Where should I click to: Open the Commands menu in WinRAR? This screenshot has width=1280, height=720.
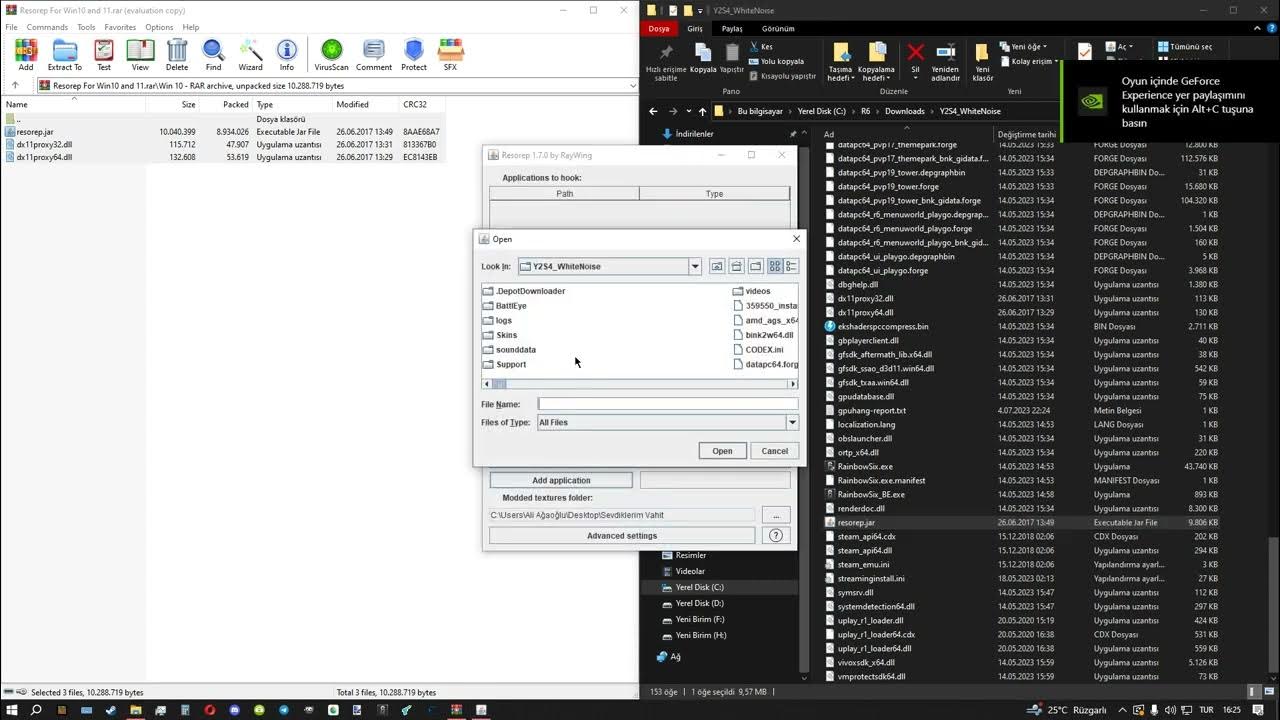click(x=48, y=27)
